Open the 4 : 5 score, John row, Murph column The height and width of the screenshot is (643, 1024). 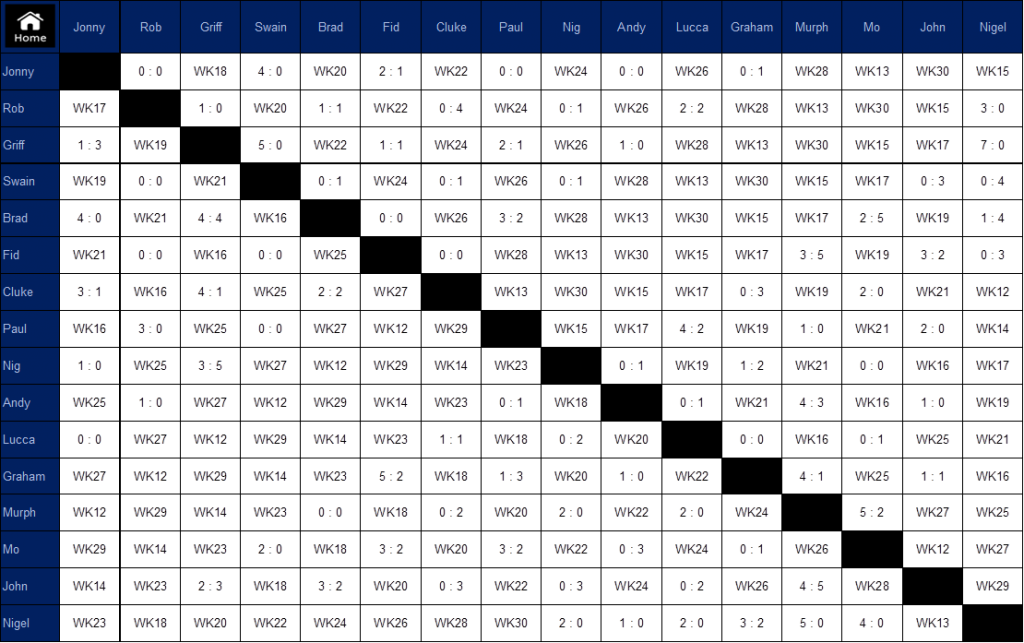pyautogui.click(x=812, y=586)
